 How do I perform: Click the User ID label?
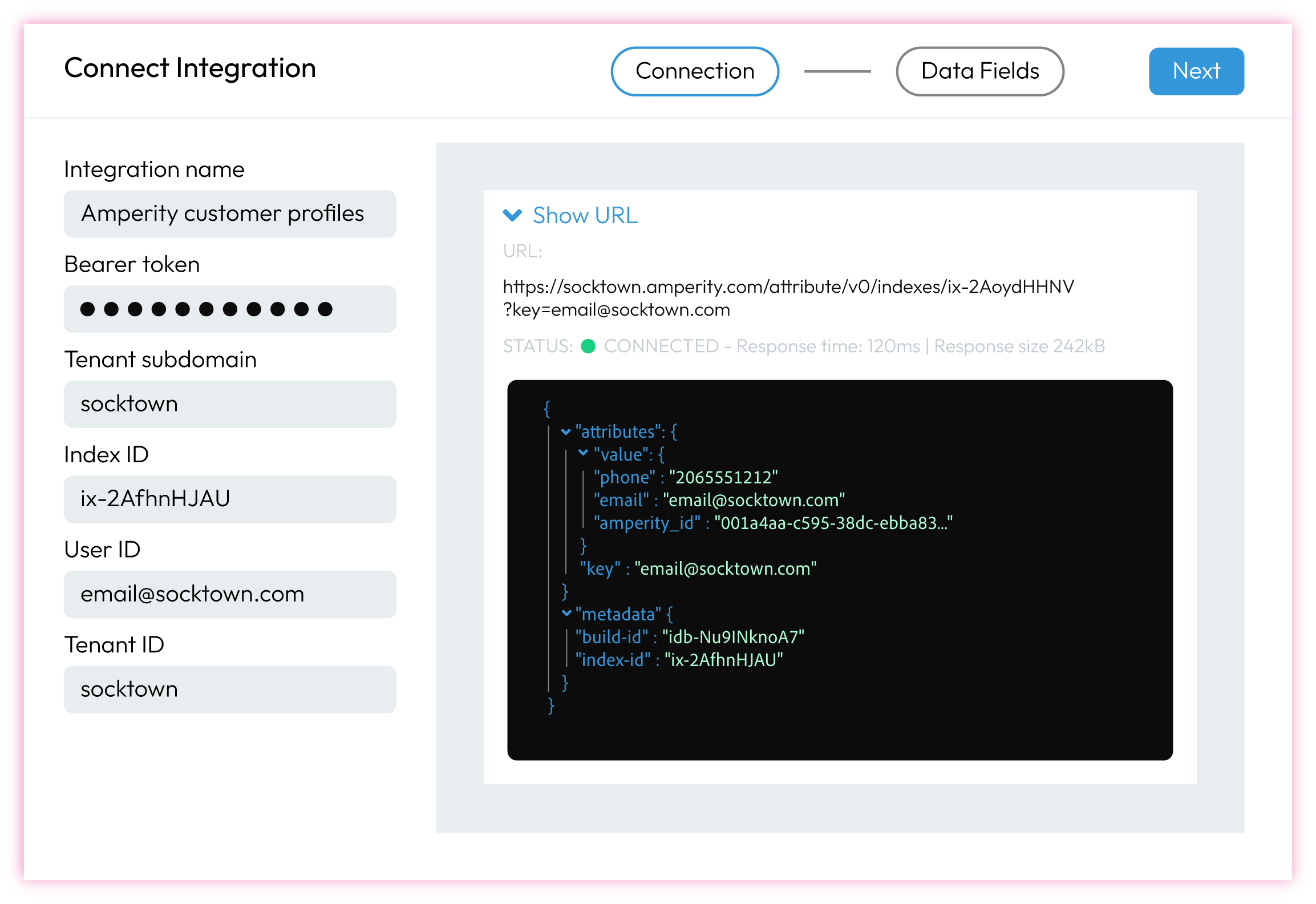tap(102, 550)
